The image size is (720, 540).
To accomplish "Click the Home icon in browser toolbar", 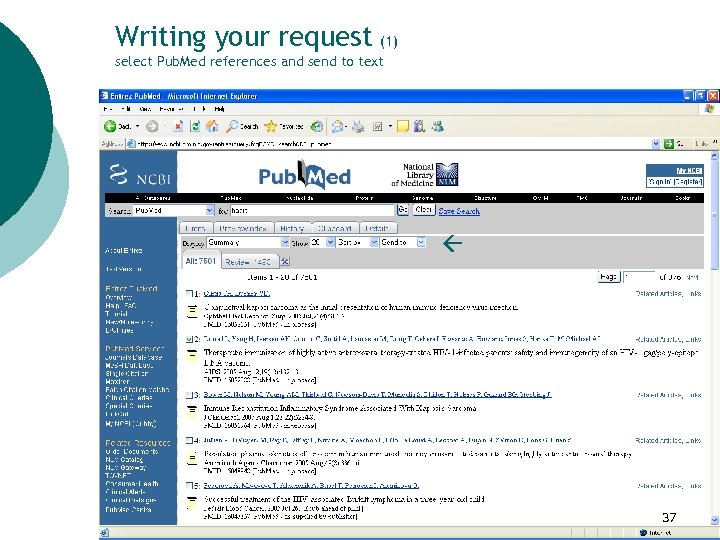I will [212, 126].
